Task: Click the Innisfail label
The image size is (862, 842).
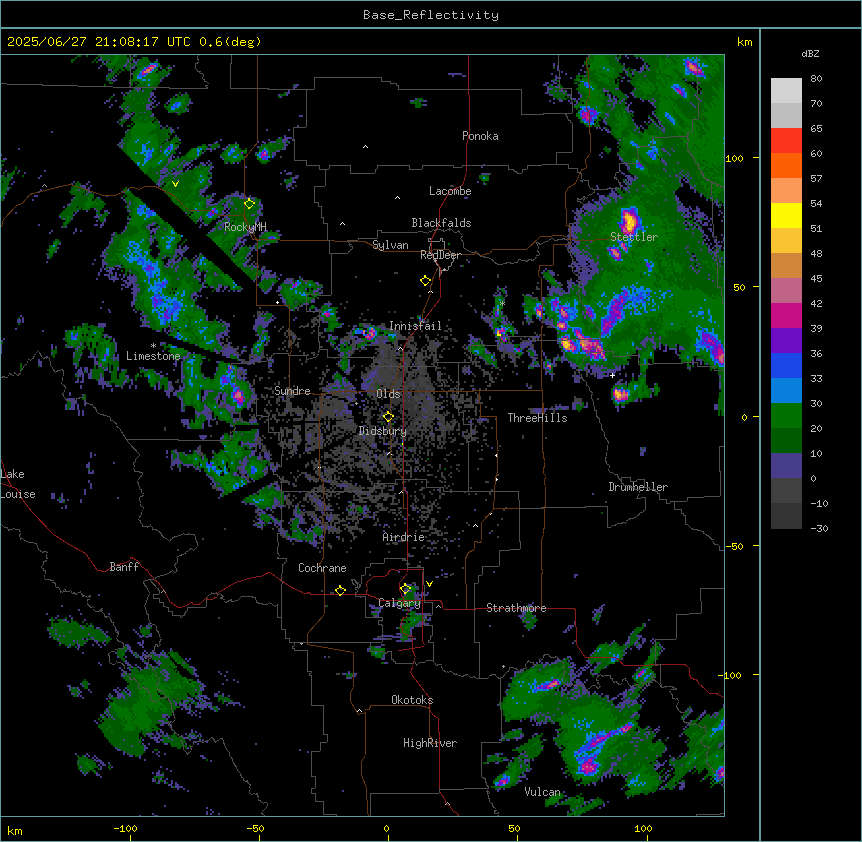Action: coord(415,326)
